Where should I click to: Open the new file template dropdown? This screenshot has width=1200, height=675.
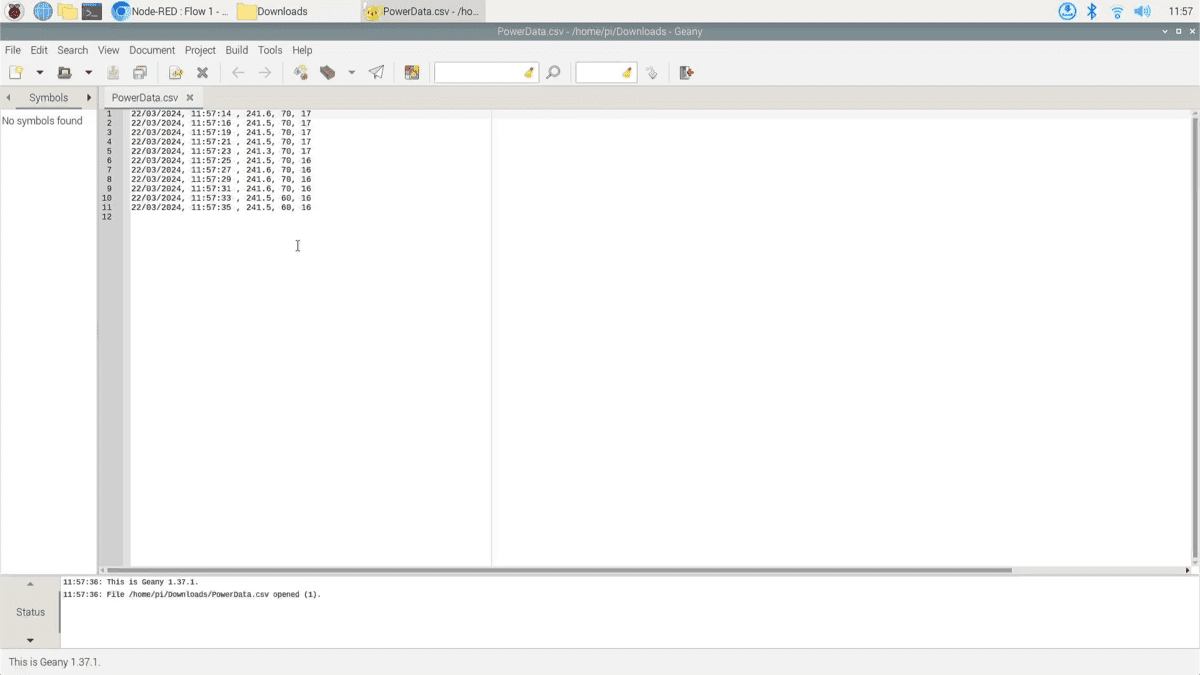[x=38, y=72]
